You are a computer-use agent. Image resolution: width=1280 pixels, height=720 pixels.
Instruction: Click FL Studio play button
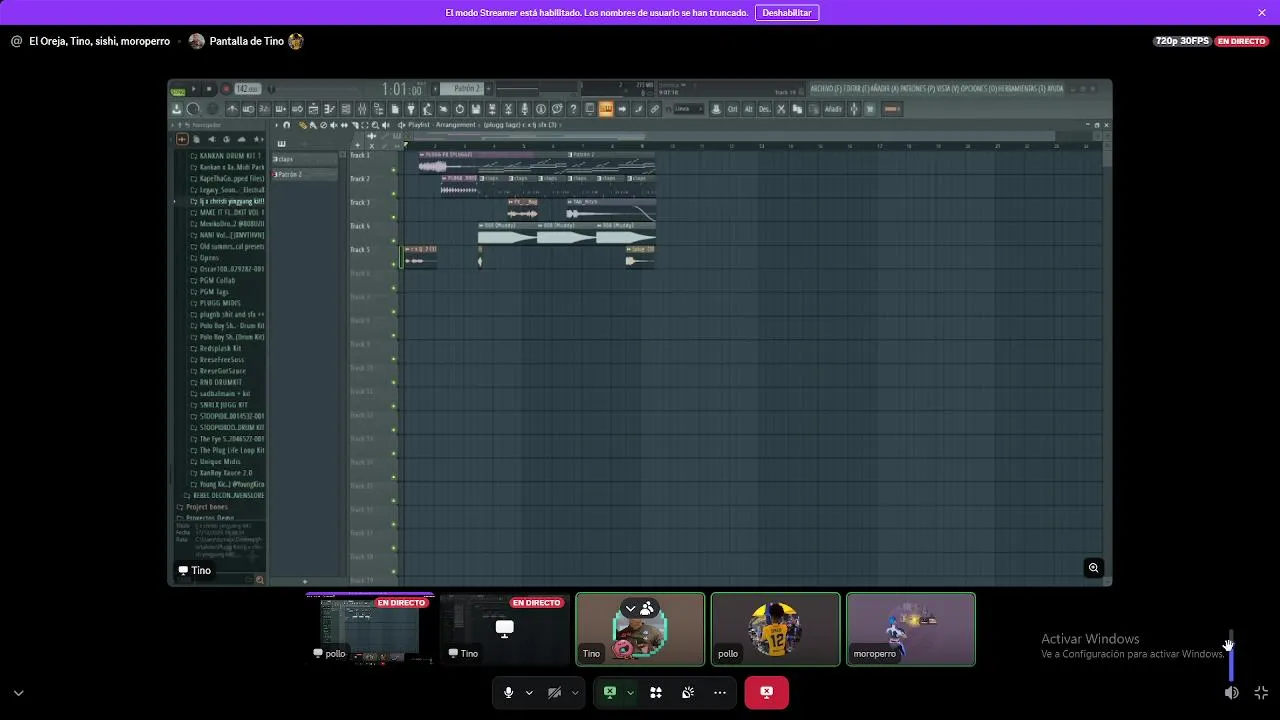pos(194,89)
